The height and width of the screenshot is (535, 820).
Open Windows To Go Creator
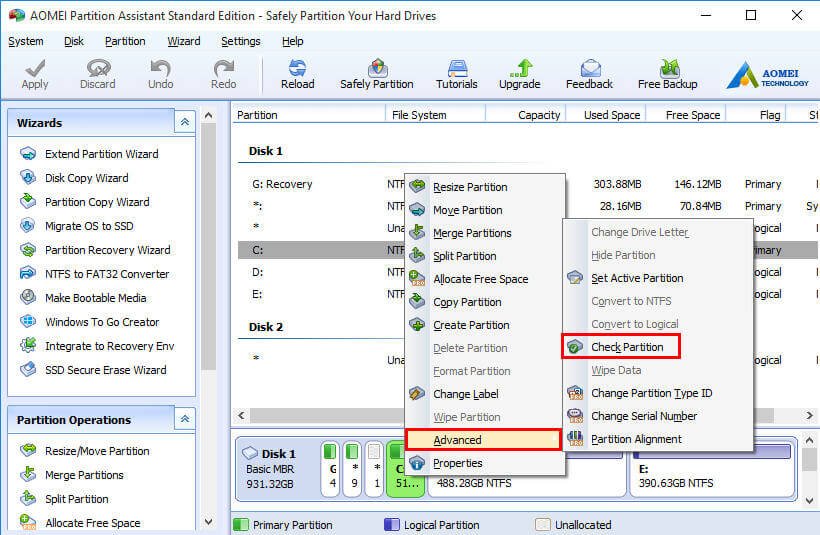click(102, 322)
